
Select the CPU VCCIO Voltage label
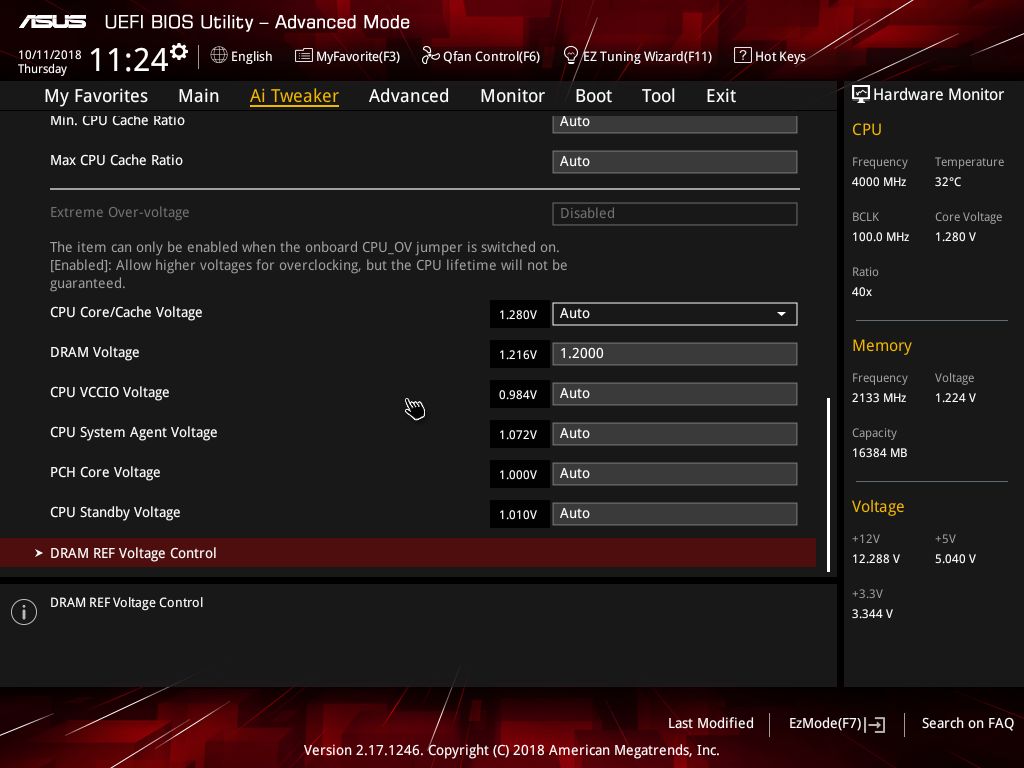(110, 392)
